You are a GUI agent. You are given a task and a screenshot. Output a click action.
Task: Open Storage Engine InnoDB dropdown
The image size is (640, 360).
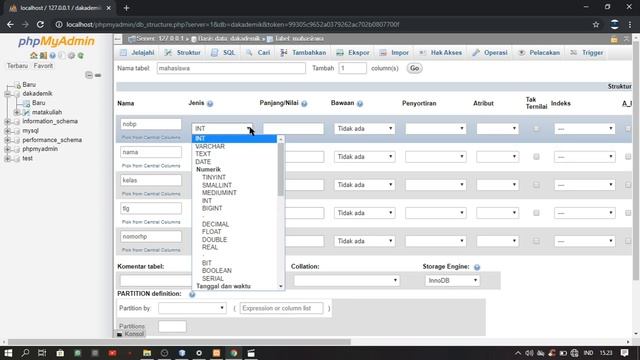pos(452,281)
